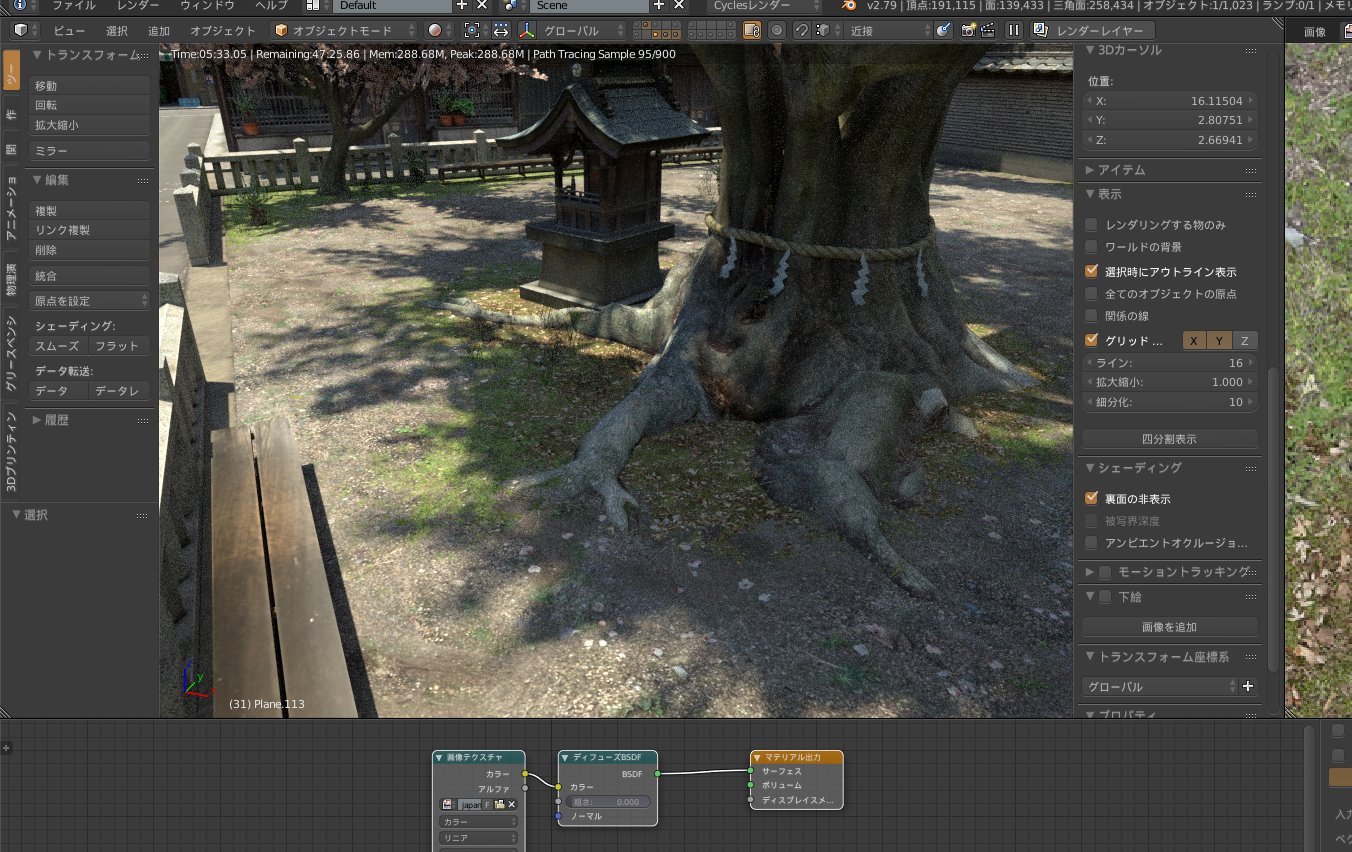This screenshot has height=852, width=1352.
Task: Open the ビュー menu in 3D view header
Action: (69, 31)
